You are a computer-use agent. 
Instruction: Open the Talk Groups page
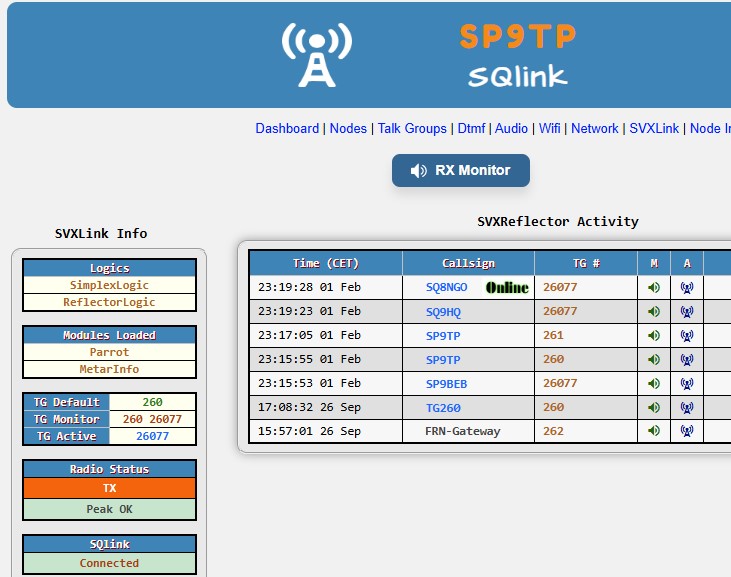click(412, 128)
